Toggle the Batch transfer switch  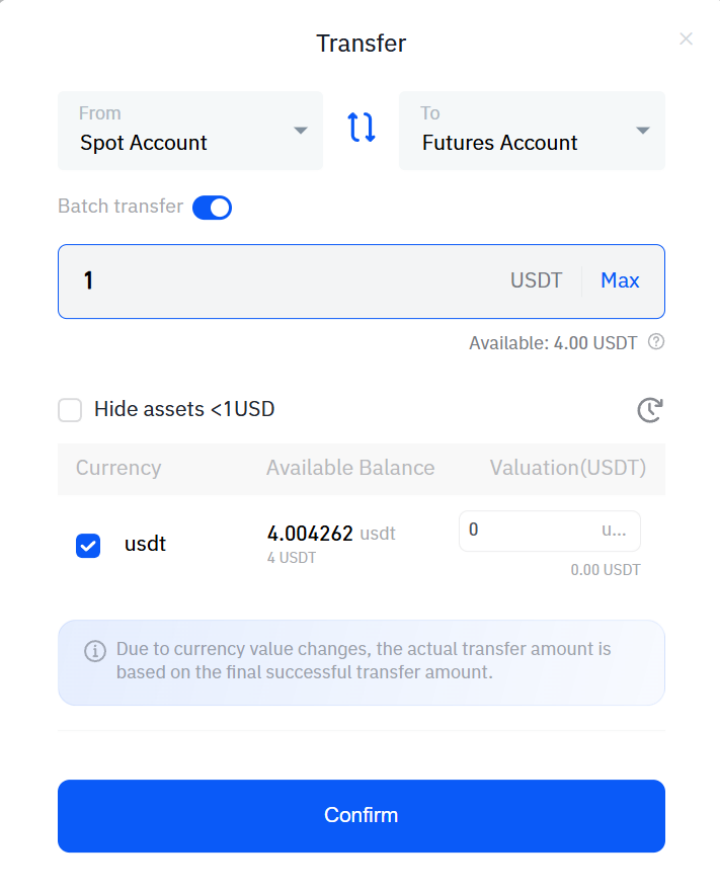pos(212,207)
